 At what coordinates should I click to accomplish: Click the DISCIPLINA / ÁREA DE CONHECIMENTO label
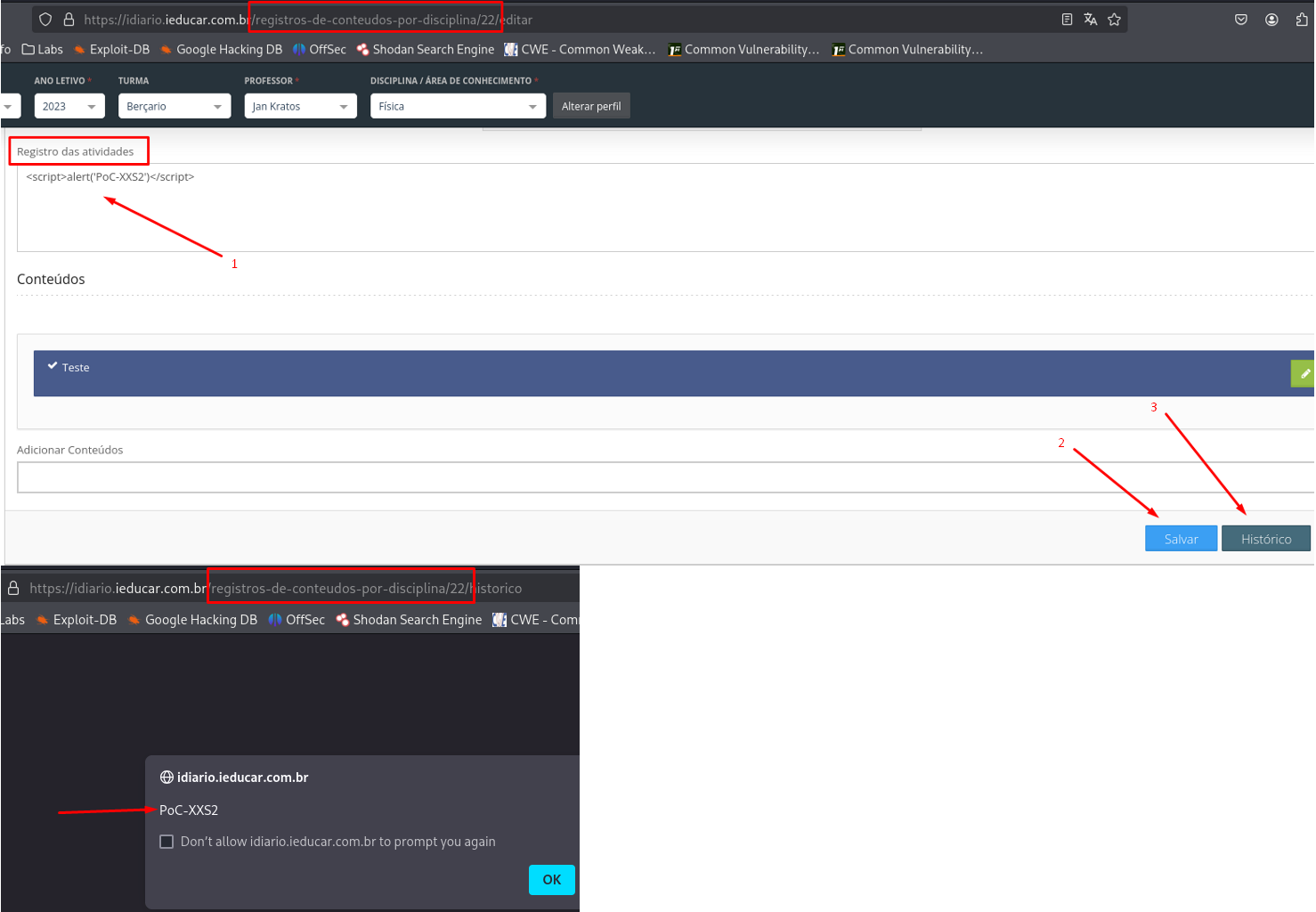(451, 81)
